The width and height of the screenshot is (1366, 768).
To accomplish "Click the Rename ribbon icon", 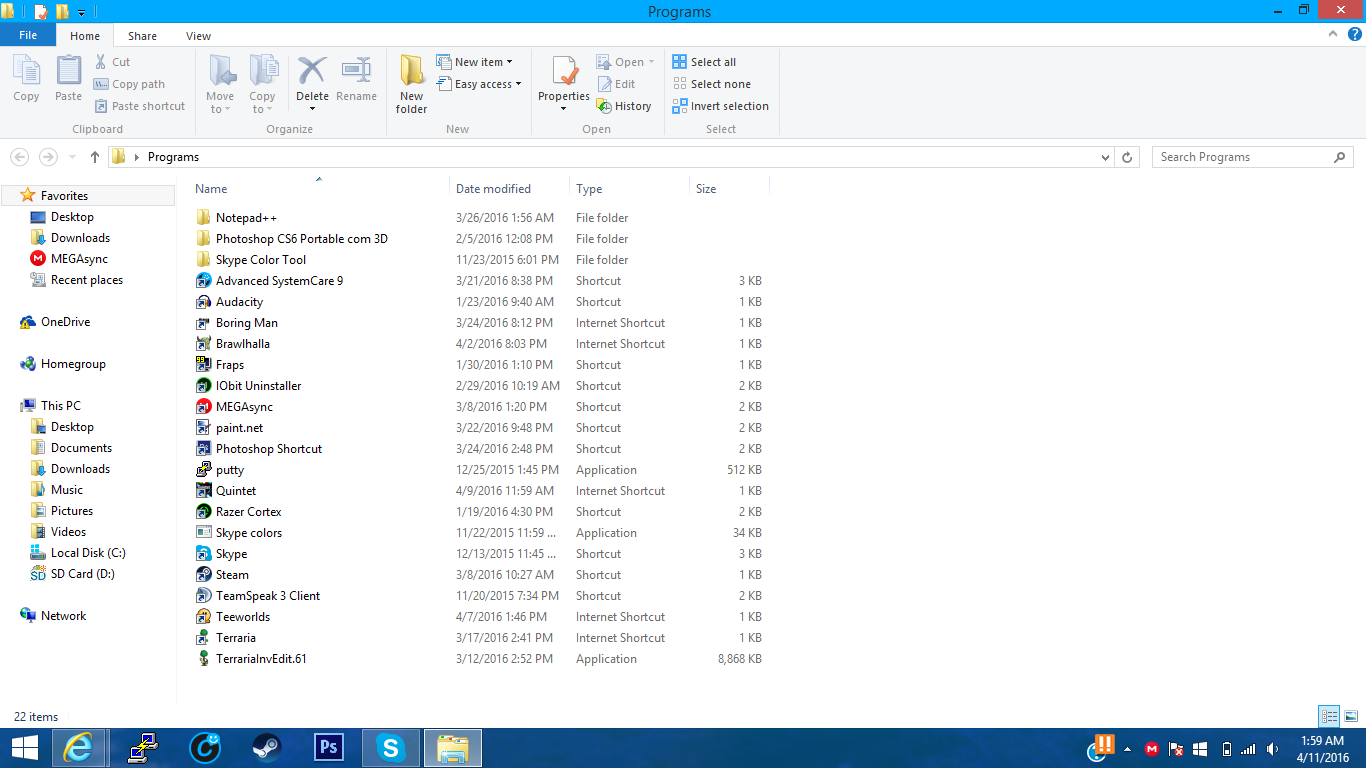I will point(356,79).
